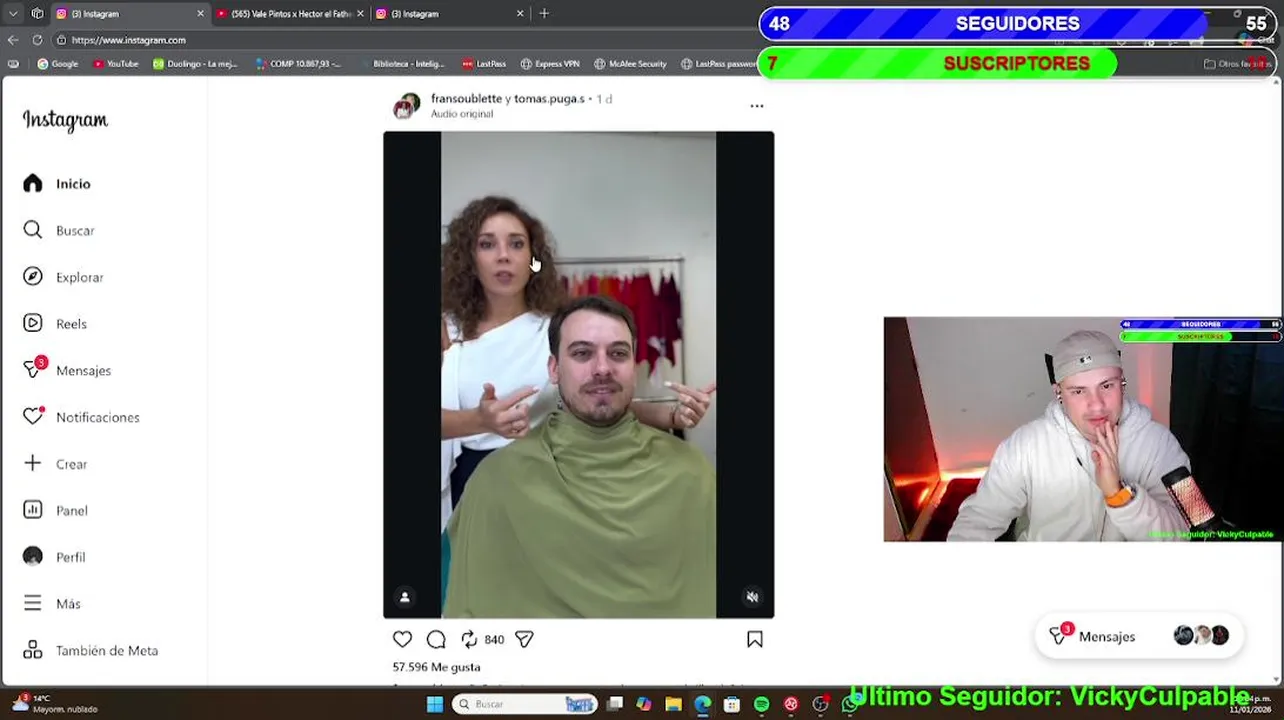The image size is (1284, 720).
Task: Click the fransoublette profile picture
Action: (406, 106)
